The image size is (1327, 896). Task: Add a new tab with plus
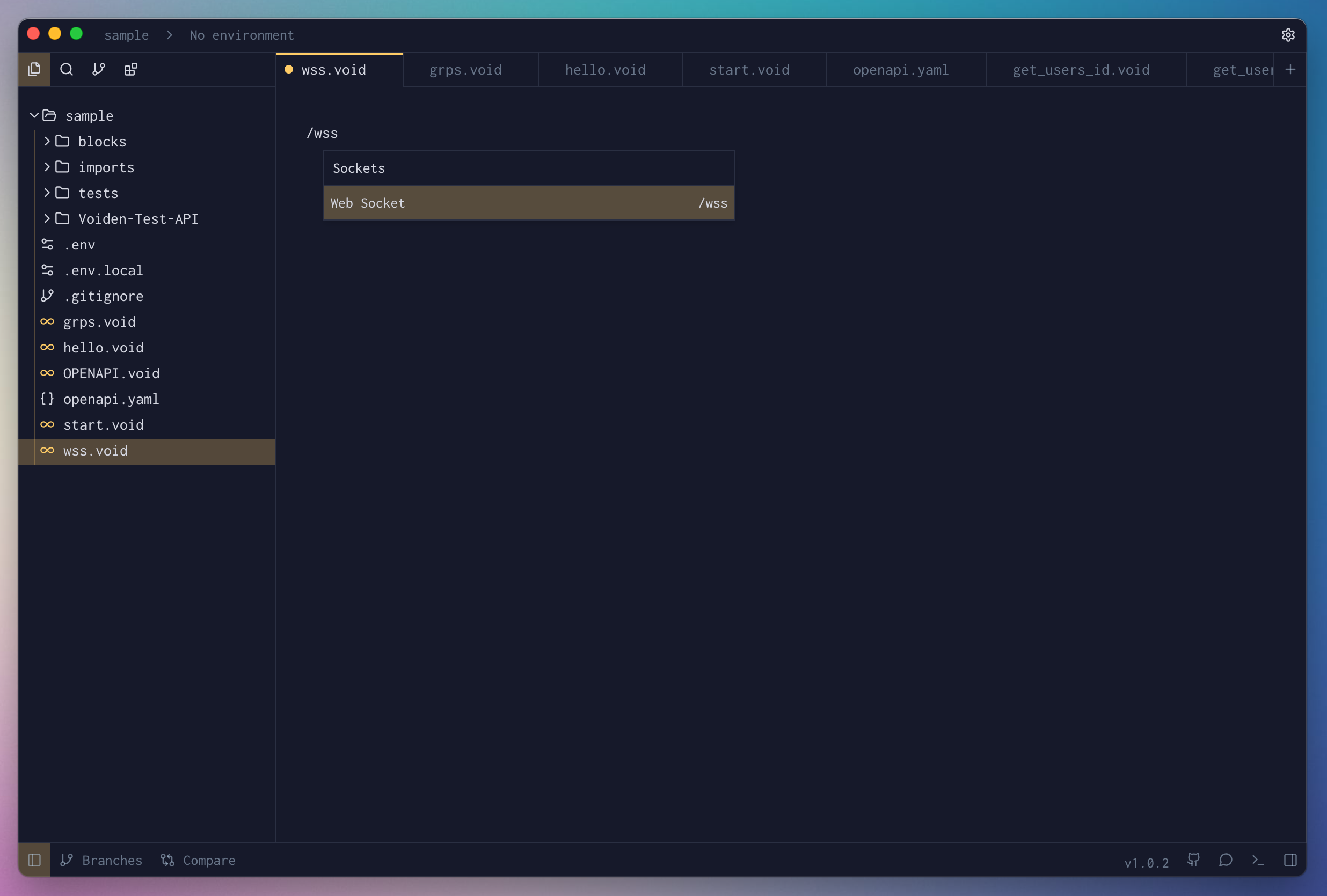tap(1290, 70)
